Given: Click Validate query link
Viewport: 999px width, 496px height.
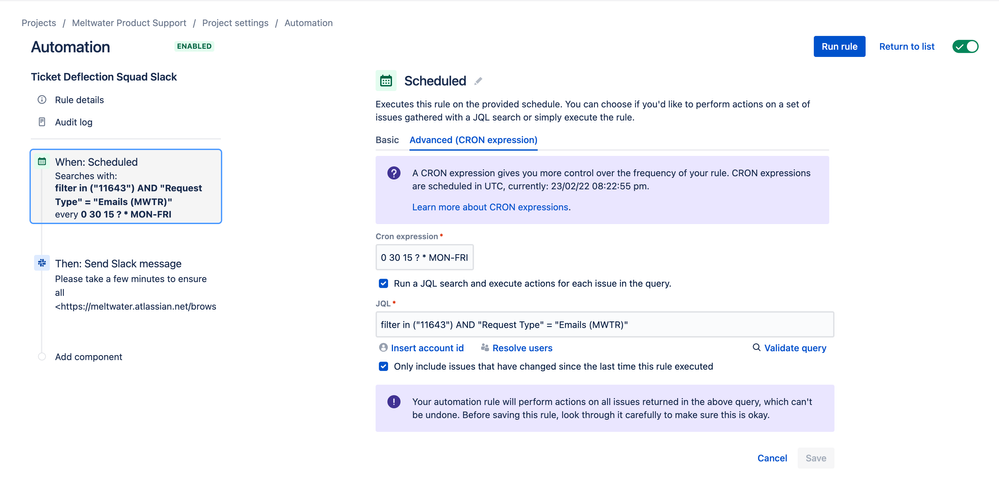Looking at the screenshot, I should [795, 348].
